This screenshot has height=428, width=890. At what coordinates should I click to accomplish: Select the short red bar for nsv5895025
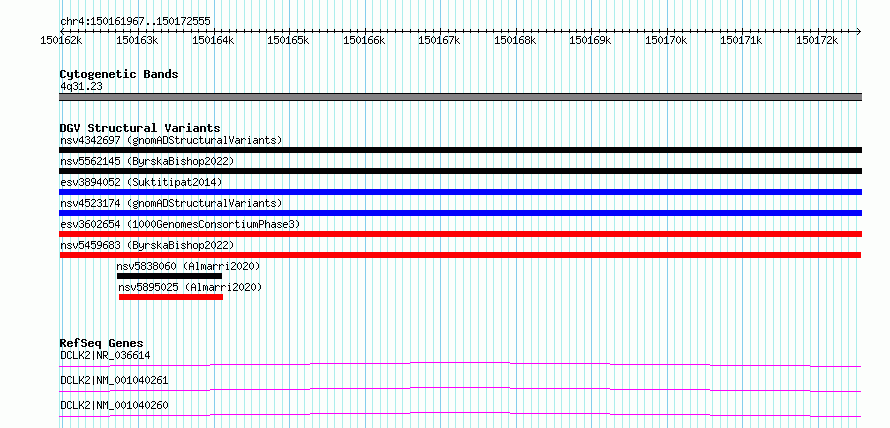171,297
